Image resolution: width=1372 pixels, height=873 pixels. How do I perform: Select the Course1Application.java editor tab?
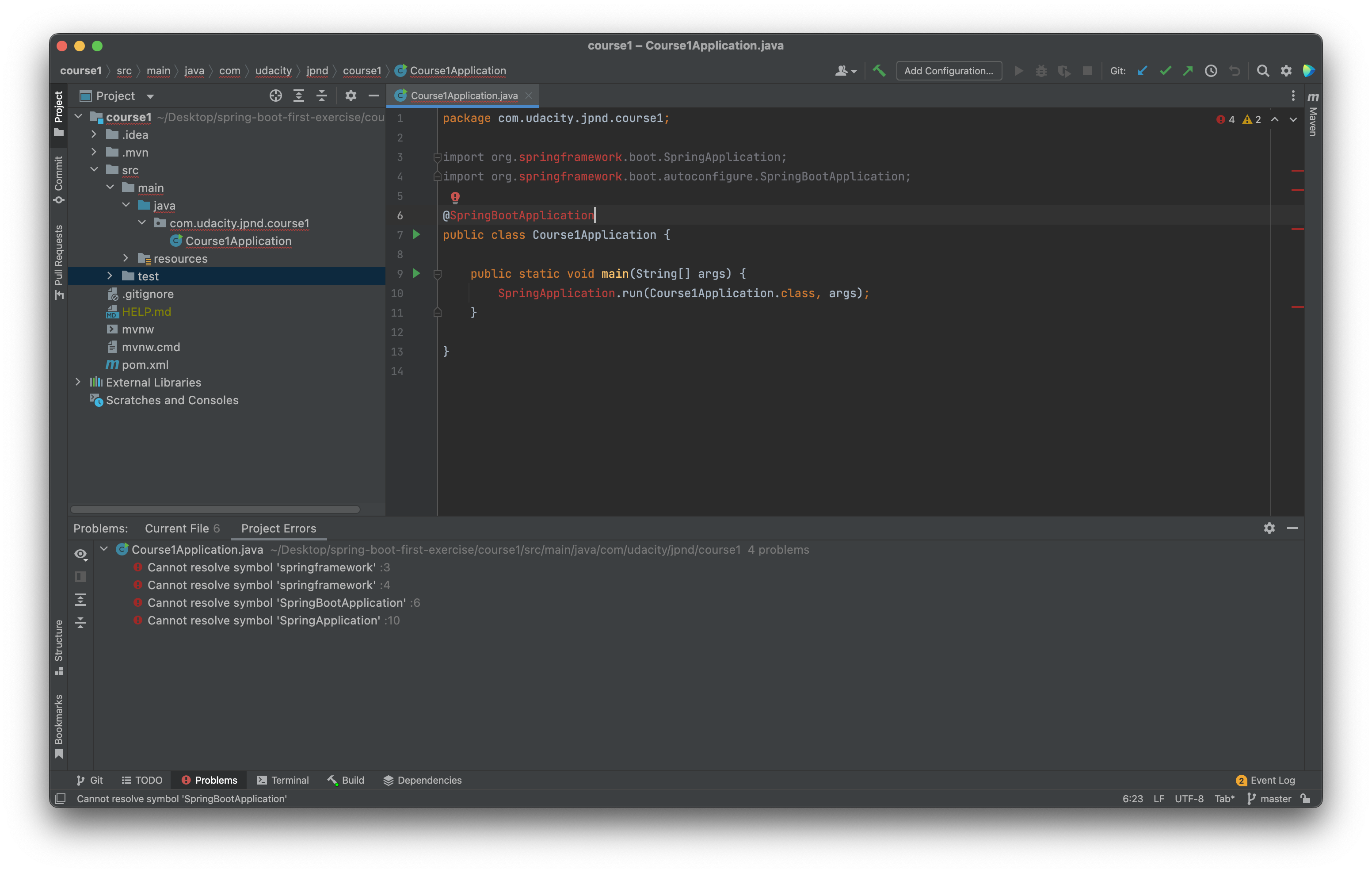point(464,96)
